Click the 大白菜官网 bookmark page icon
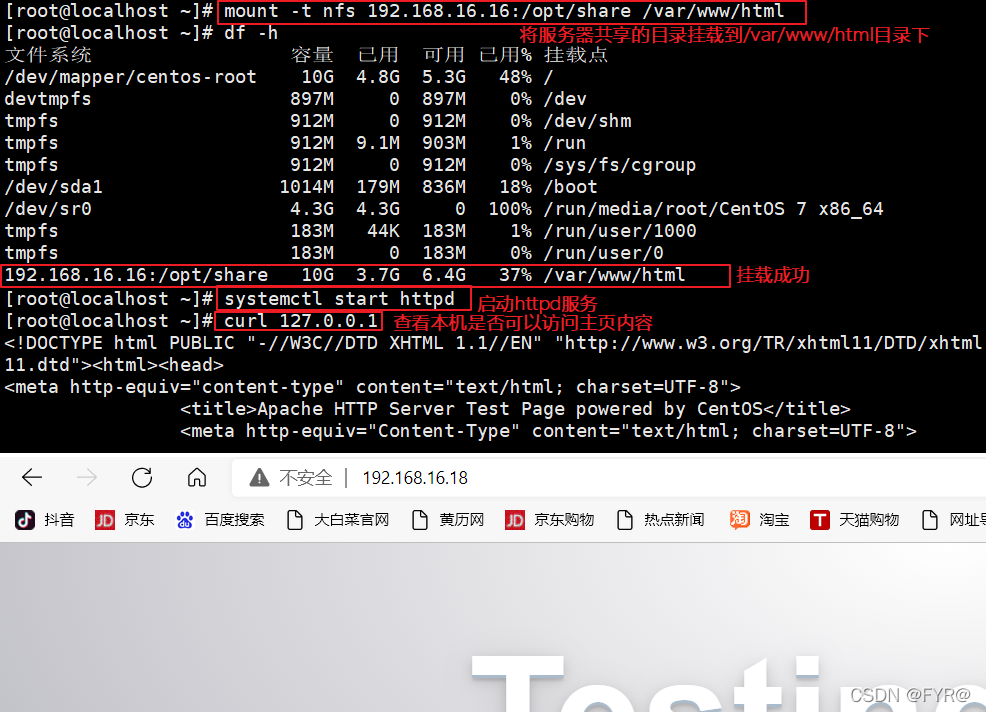Screen dimensions: 986x712 point(294,520)
